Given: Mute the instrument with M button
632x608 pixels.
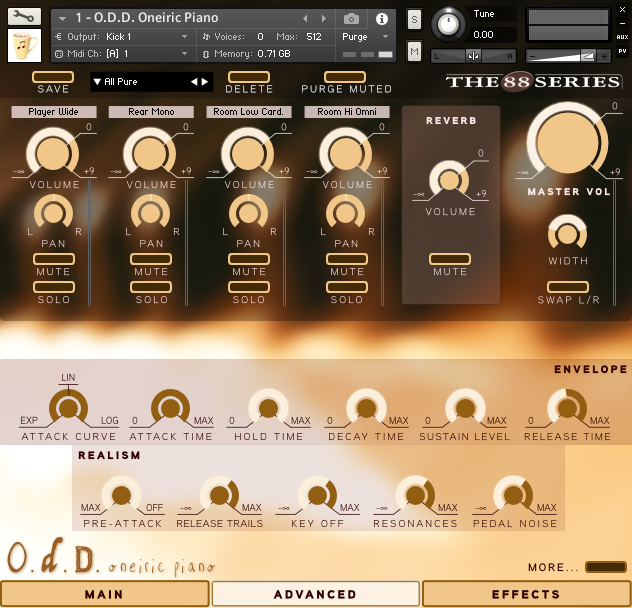Looking at the screenshot, I should tap(414, 51).
